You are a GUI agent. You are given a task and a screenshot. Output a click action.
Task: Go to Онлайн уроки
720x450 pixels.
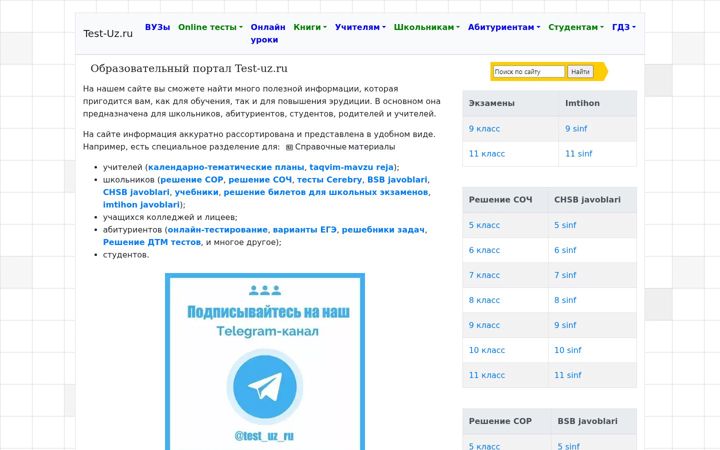(268, 34)
